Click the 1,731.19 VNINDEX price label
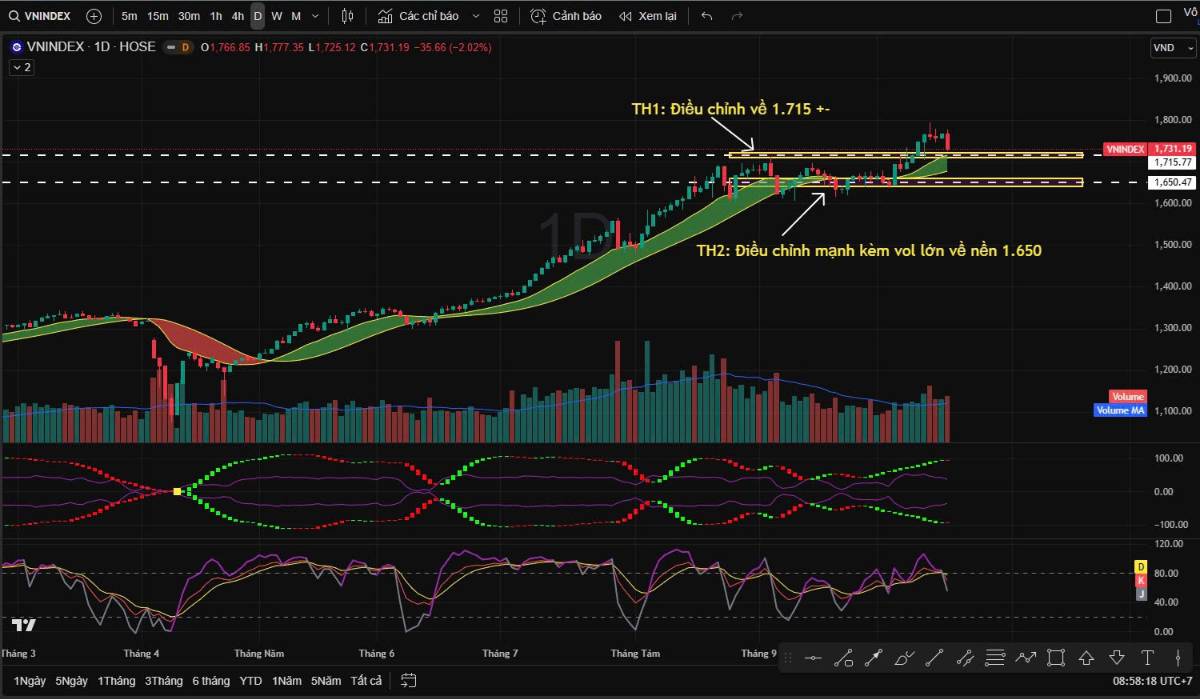 1148,149
